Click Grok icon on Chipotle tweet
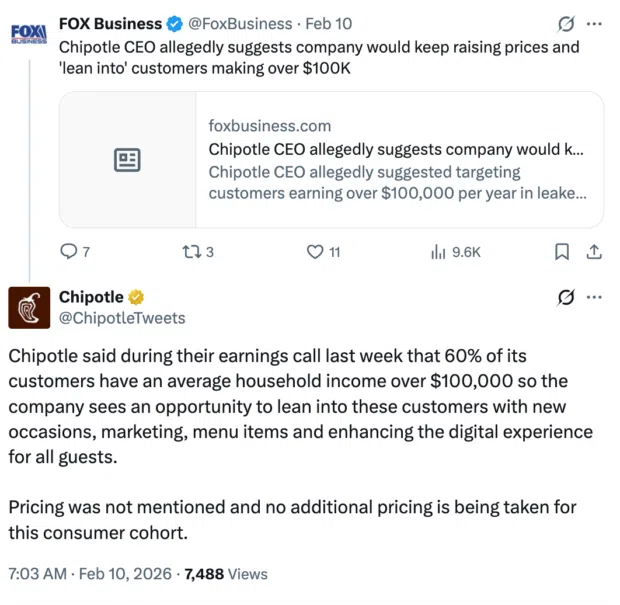Viewport: 620px width, 605px height. coord(565,297)
